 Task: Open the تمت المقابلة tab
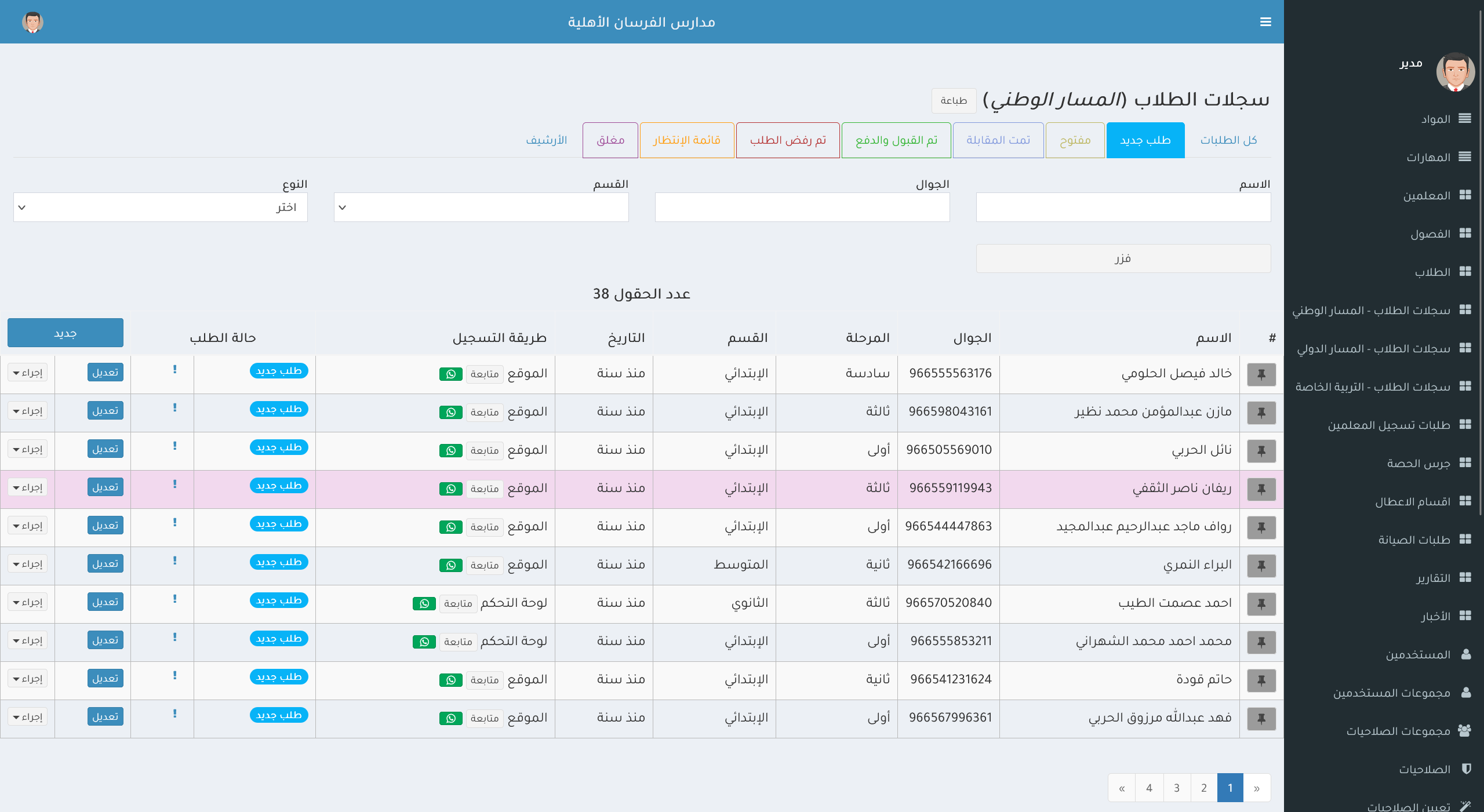tap(998, 140)
